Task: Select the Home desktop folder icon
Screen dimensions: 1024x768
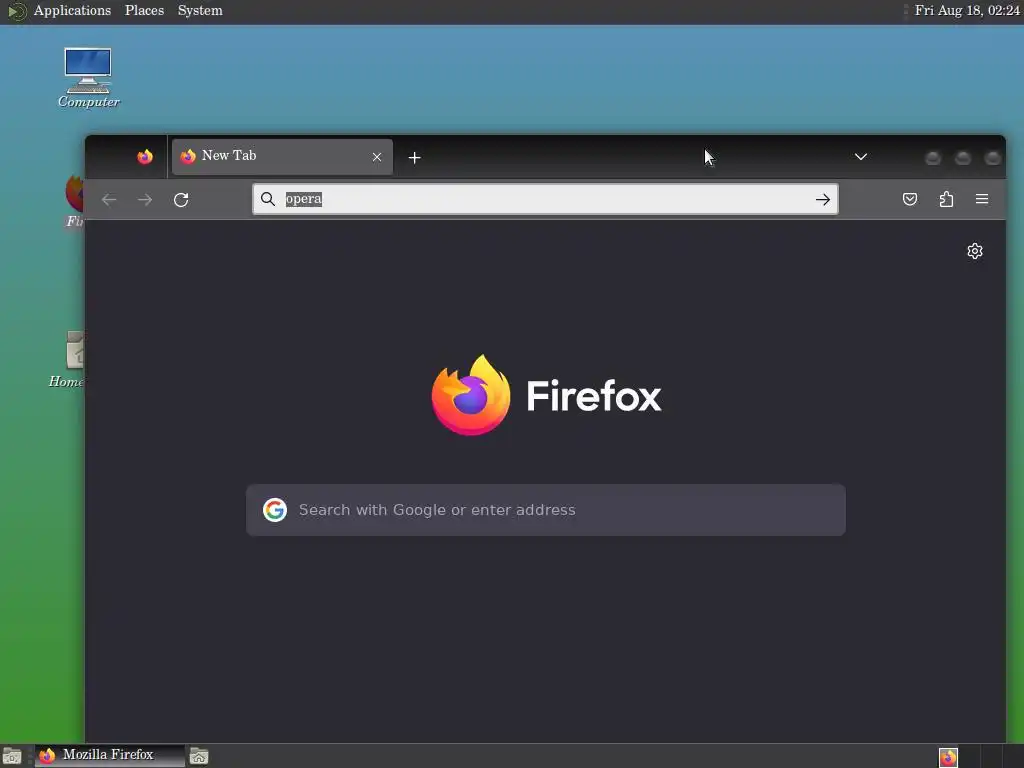Action: 69,359
